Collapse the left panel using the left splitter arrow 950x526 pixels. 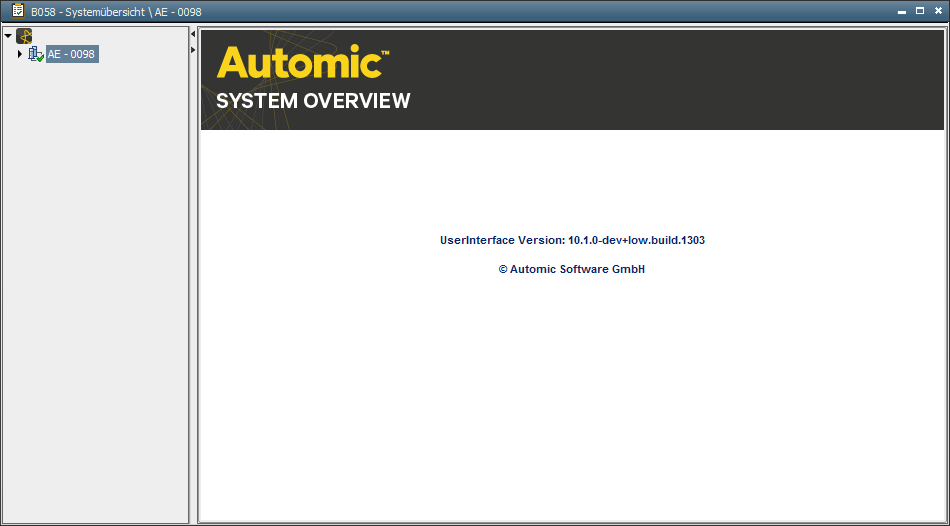click(x=193, y=35)
